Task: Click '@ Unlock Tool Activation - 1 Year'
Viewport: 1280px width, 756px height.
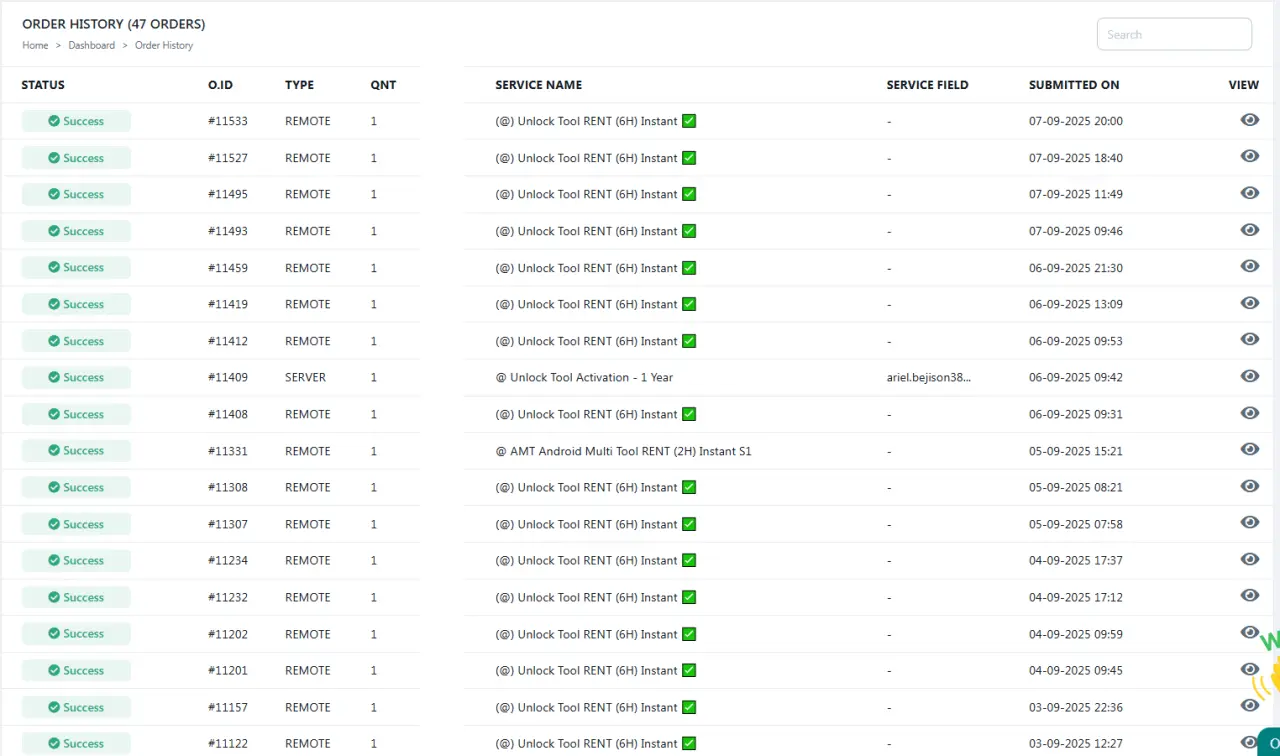Action: (584, 378)
